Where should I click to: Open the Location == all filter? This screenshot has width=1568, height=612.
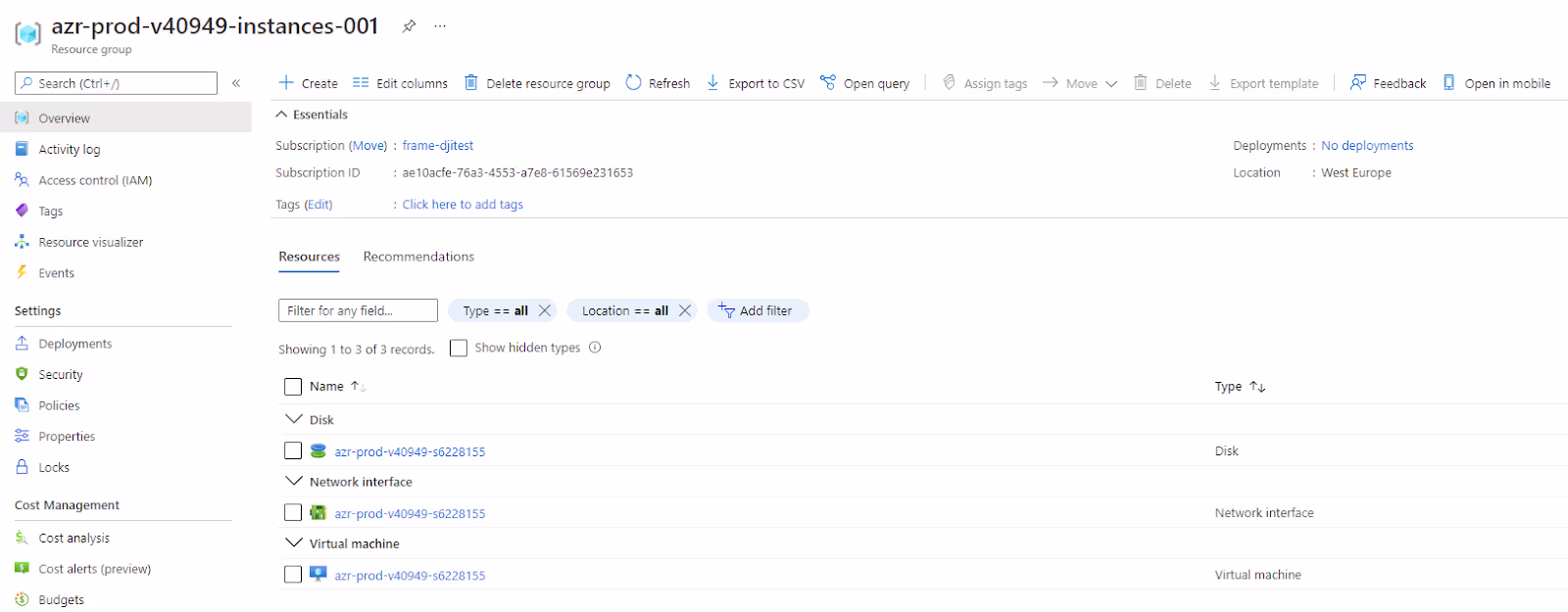[624, 310]
